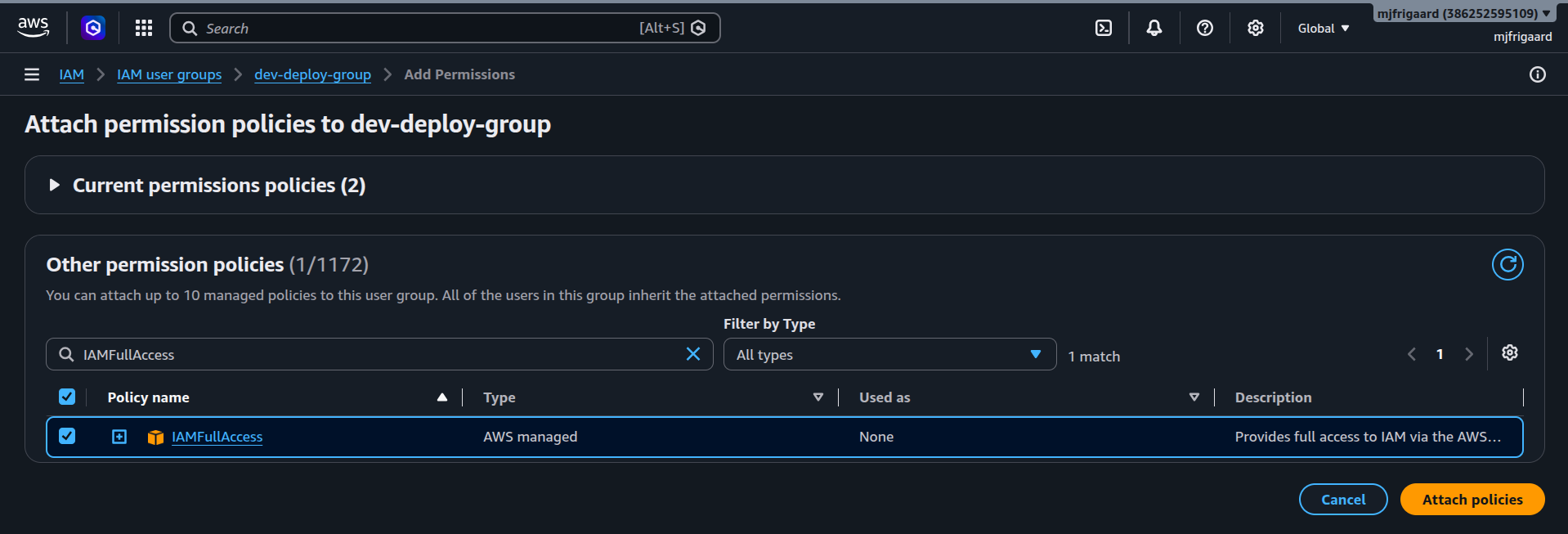Open the mjfrigaard account menu
The image size is (1568, 534).
[x=1463, y=13]
